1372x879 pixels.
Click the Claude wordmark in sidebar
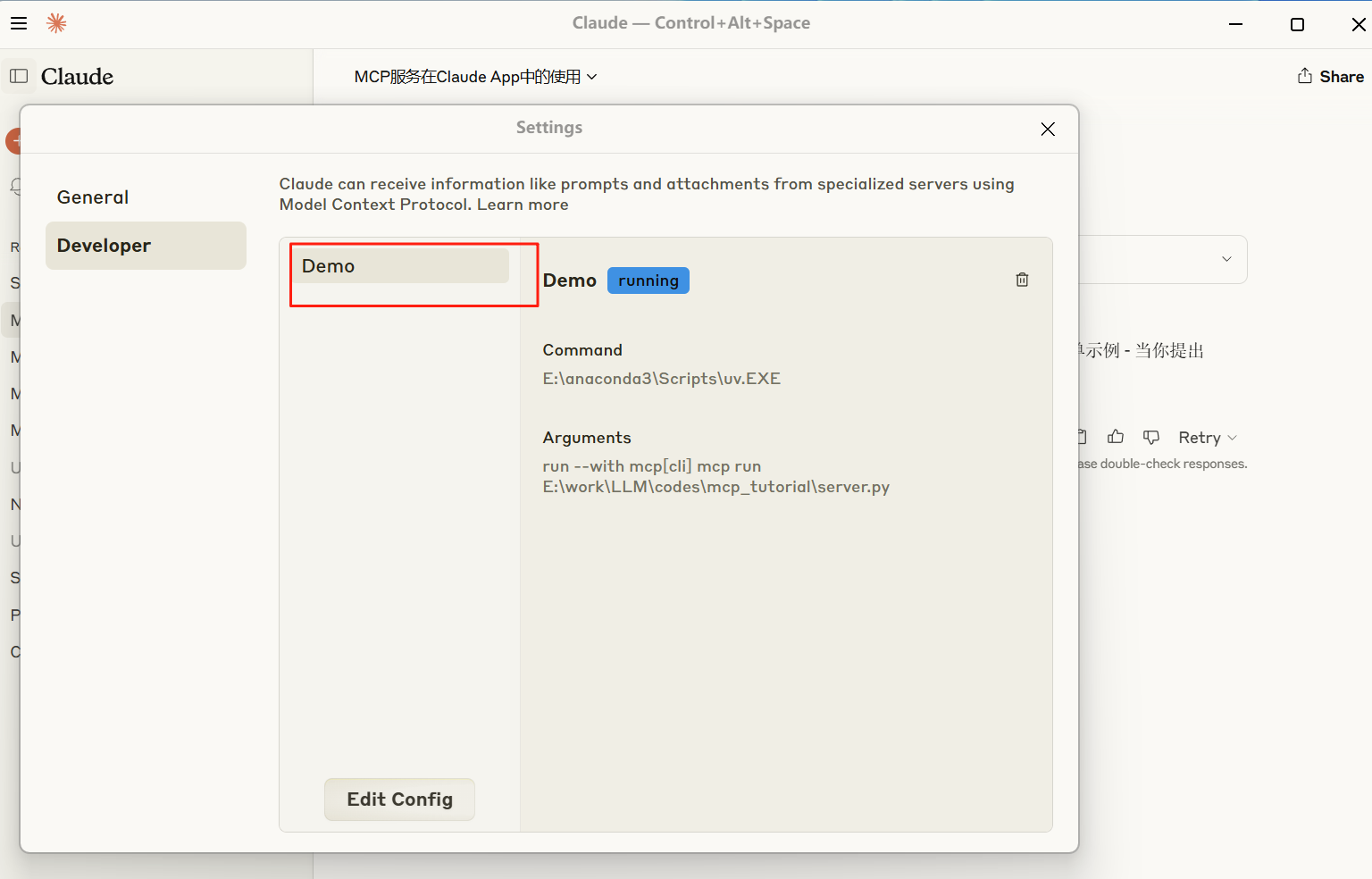click(x=77, y=77)
